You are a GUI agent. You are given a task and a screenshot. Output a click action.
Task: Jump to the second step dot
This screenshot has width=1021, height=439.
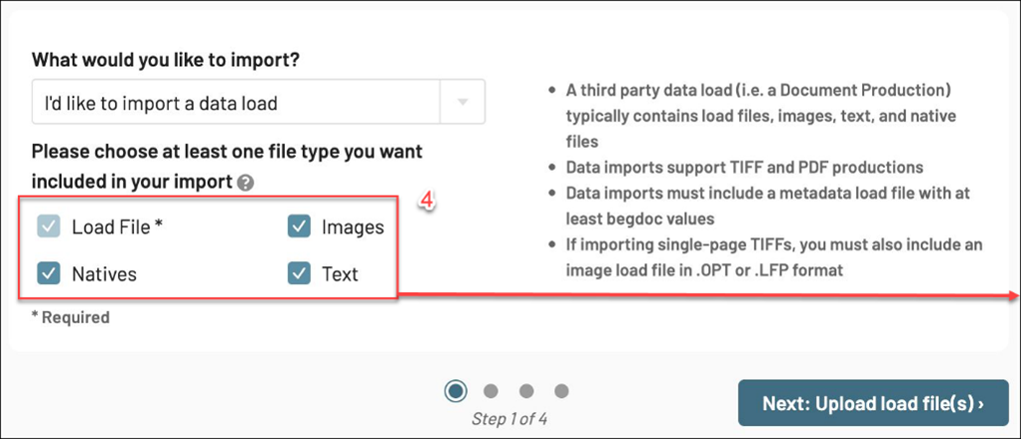(491, 391)
